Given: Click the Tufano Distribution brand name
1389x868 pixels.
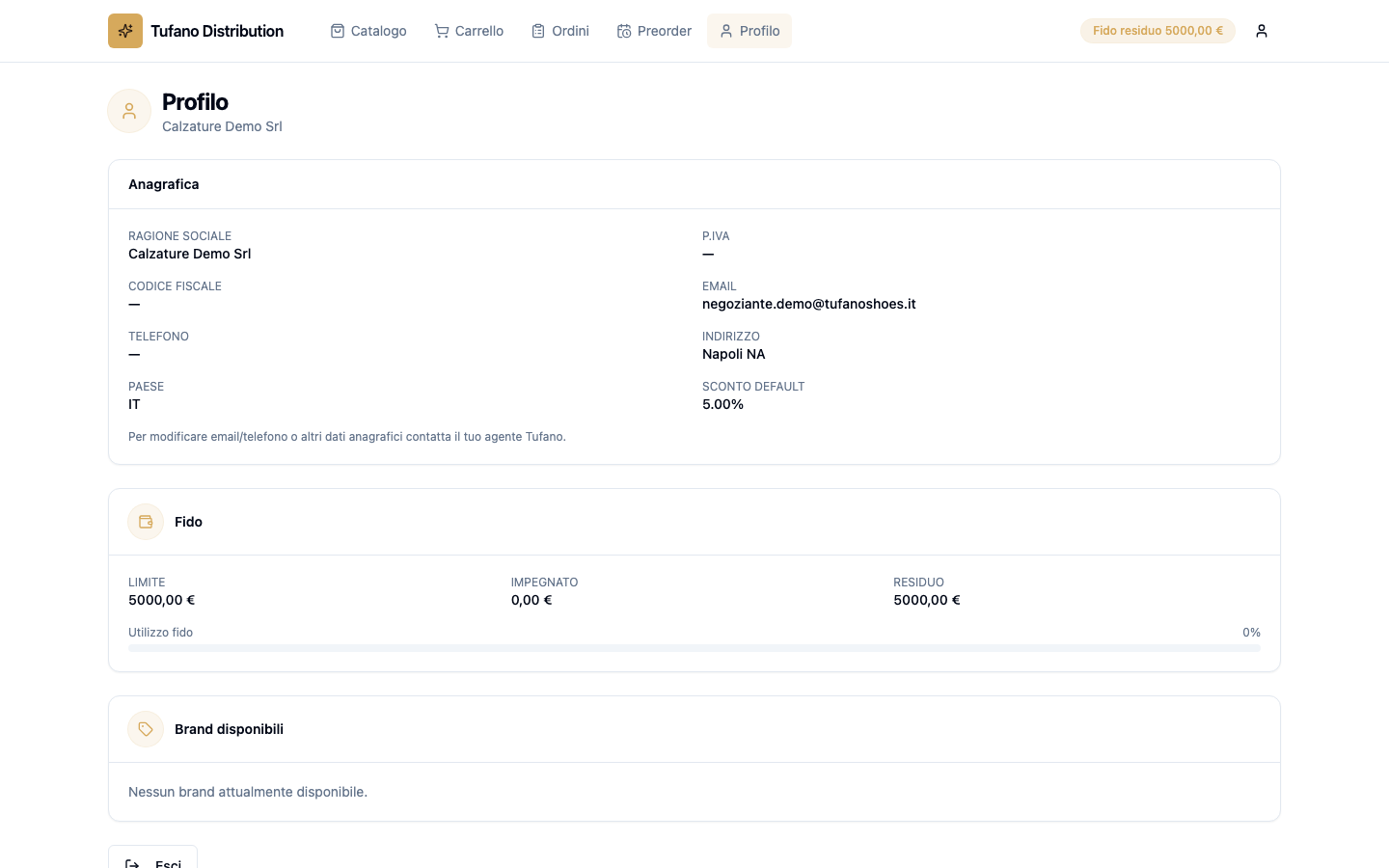Looking at the screenshot, I should click(217, 31).
